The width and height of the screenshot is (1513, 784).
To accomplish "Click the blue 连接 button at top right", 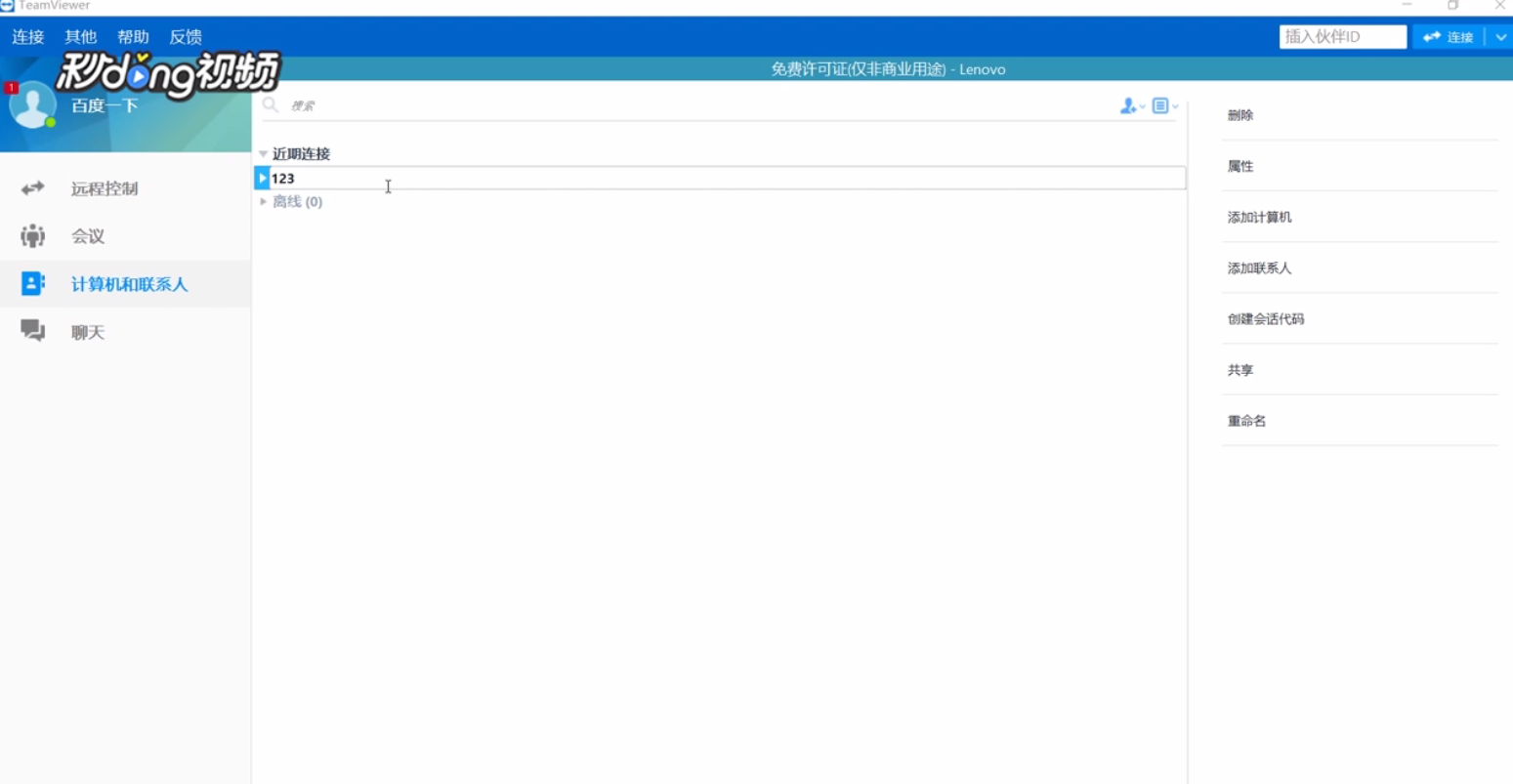I will click(1449, 37).
